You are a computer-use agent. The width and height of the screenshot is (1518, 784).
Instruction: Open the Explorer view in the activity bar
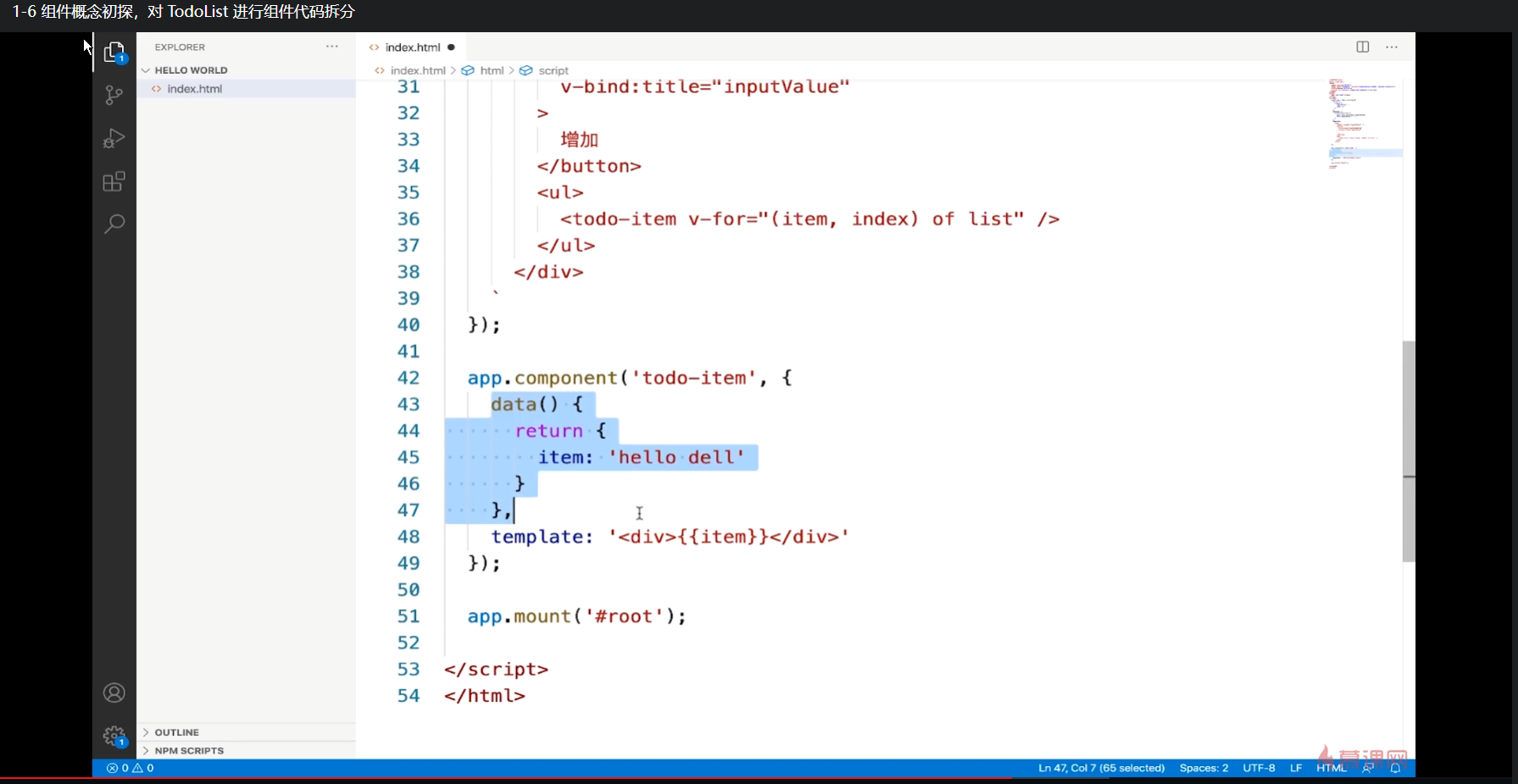click(x=114, y=53)
